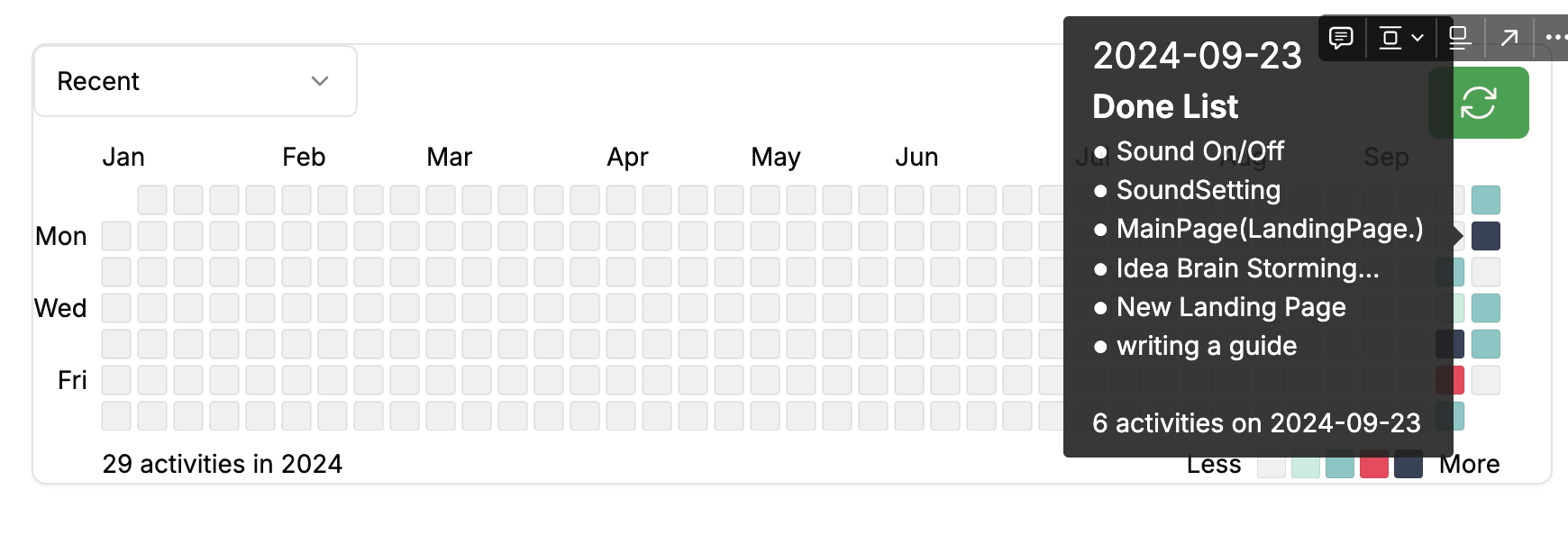Click the teal Wednesday cell in last column
The height and width of the screenshot is (544, 1568).
point(1486,308)
